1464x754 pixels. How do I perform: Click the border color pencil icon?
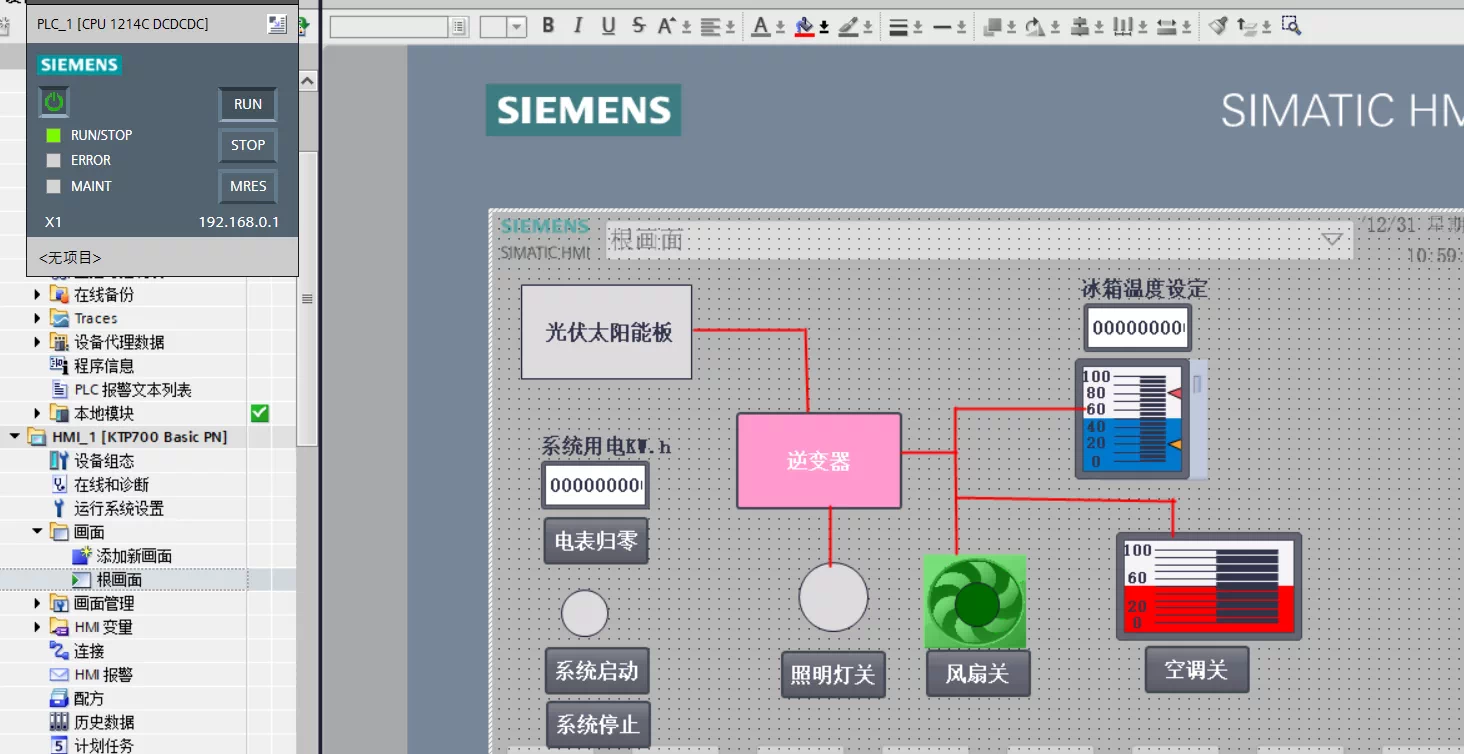coord(849,27)
